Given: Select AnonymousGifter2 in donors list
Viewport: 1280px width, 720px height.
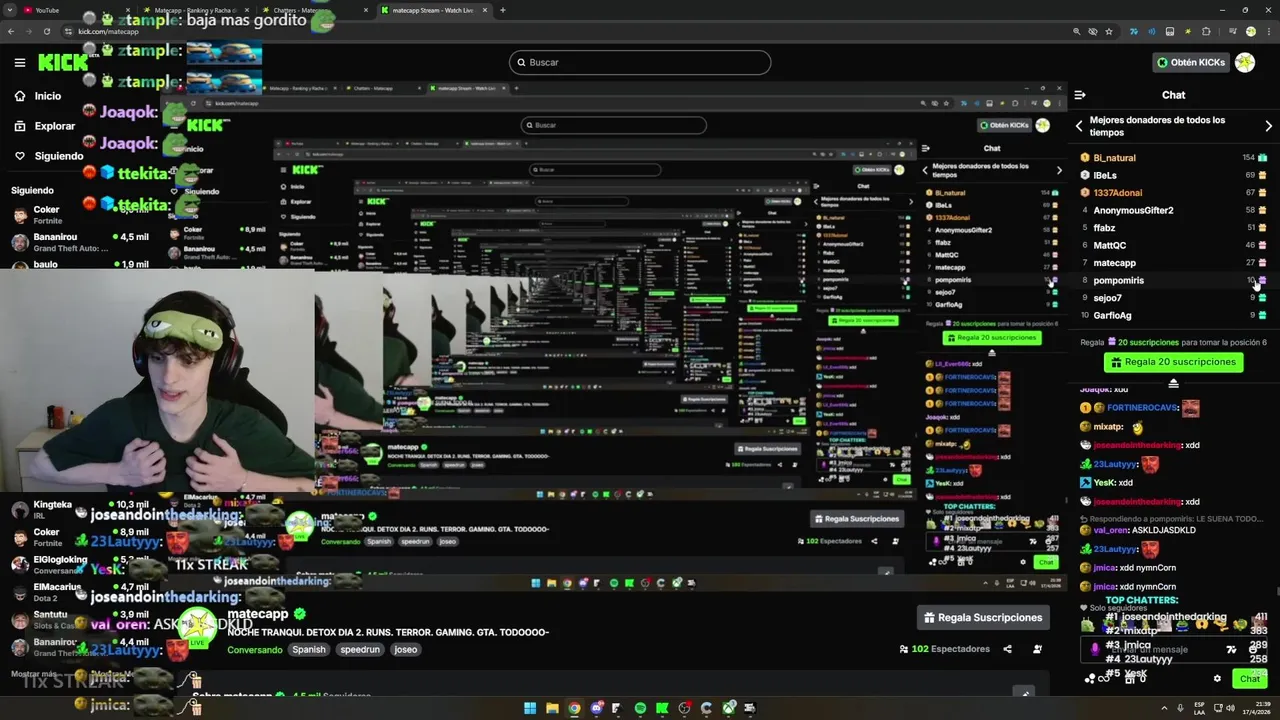Looking at the screenshot, I should (x=1174, y=210).
